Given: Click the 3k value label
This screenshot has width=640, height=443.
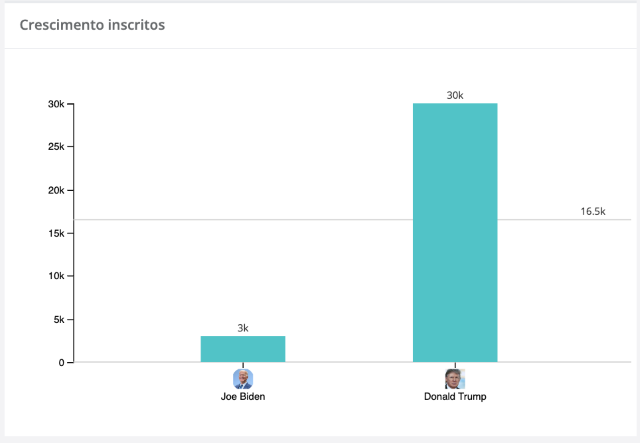Looking at the screenshot, I should [243, 328].
